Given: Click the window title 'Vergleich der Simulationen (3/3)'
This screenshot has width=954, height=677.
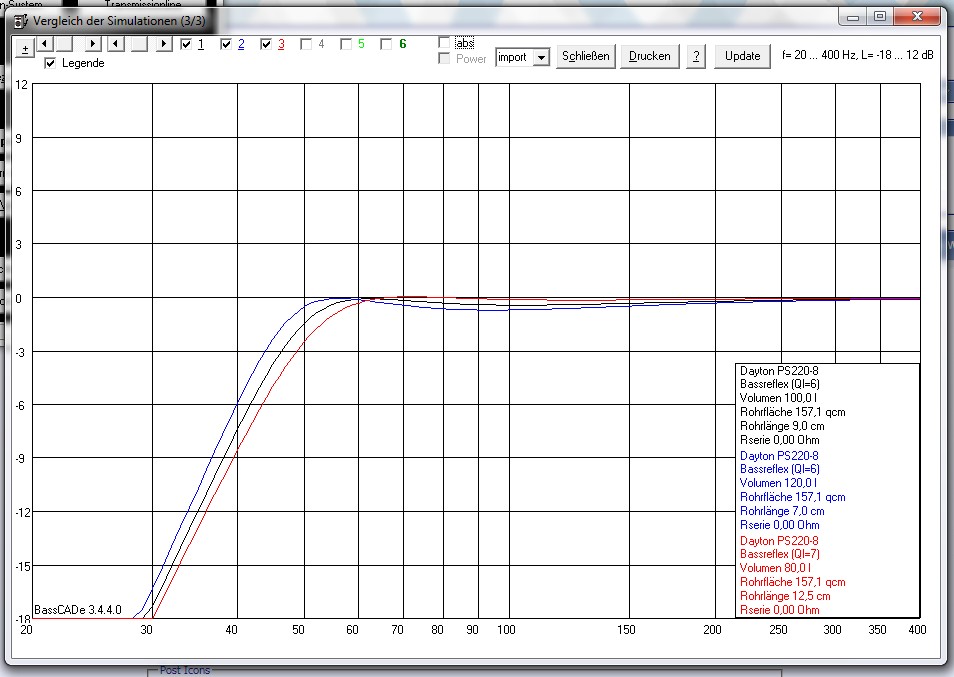Looking at the screenshot, I should [x=119, y=21].
